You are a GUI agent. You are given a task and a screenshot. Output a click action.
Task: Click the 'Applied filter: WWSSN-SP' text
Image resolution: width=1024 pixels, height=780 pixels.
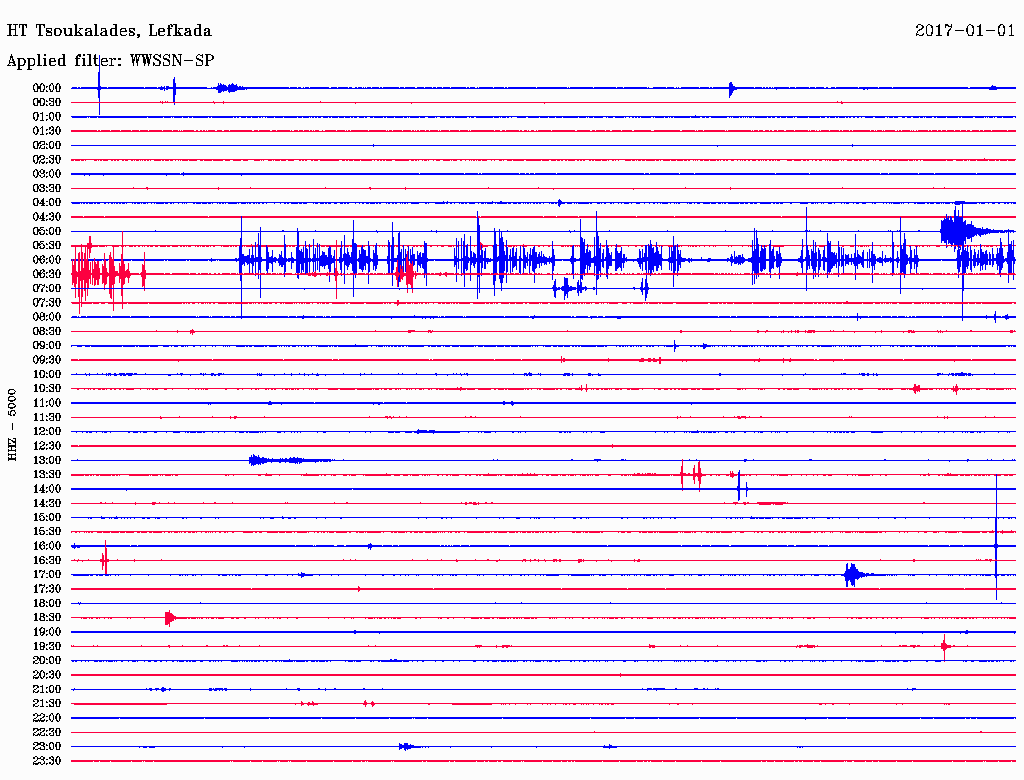click(x=110, y=61)
